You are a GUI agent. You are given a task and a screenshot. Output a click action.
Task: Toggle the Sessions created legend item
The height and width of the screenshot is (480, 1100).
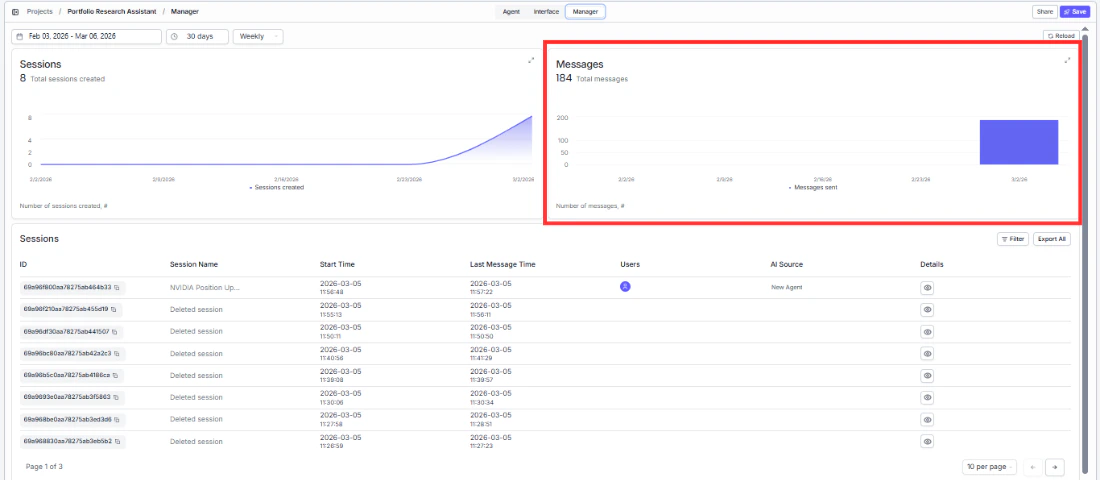(277, 188)
